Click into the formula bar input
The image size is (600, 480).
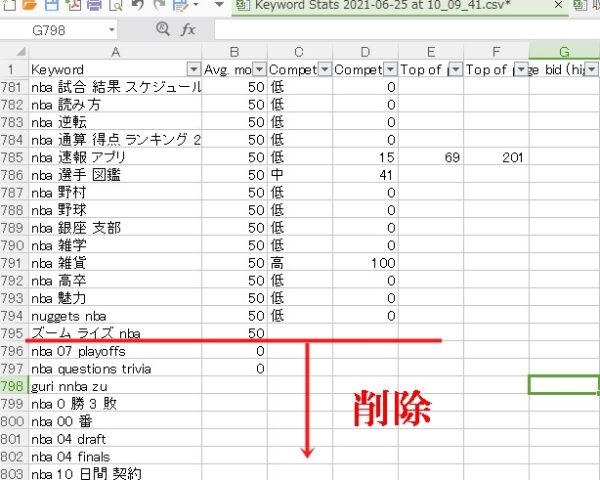(x=407, y=30)
